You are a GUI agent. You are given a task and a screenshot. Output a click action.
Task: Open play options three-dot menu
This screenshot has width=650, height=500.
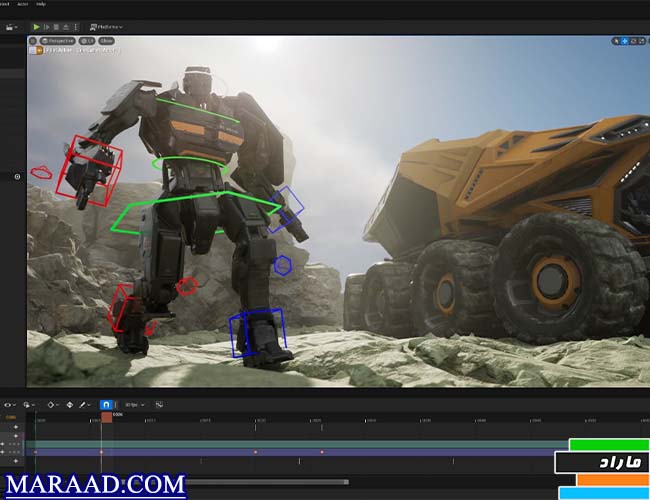[x=75, y=27]
